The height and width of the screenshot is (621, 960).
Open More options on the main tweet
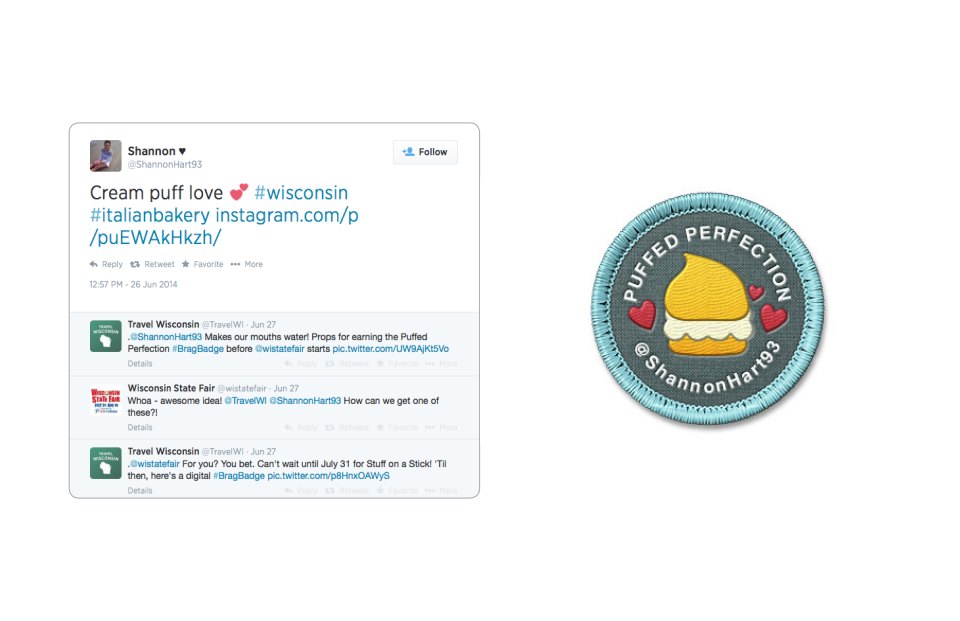click(x=247, y=264)
